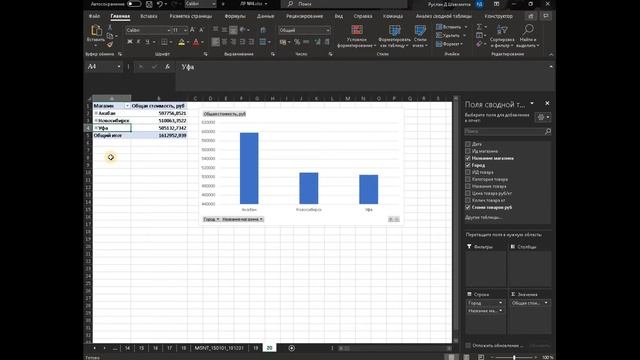Screen dimensions: 640x360
Task: Click the cell borders icon
Action: click(164, 42)
